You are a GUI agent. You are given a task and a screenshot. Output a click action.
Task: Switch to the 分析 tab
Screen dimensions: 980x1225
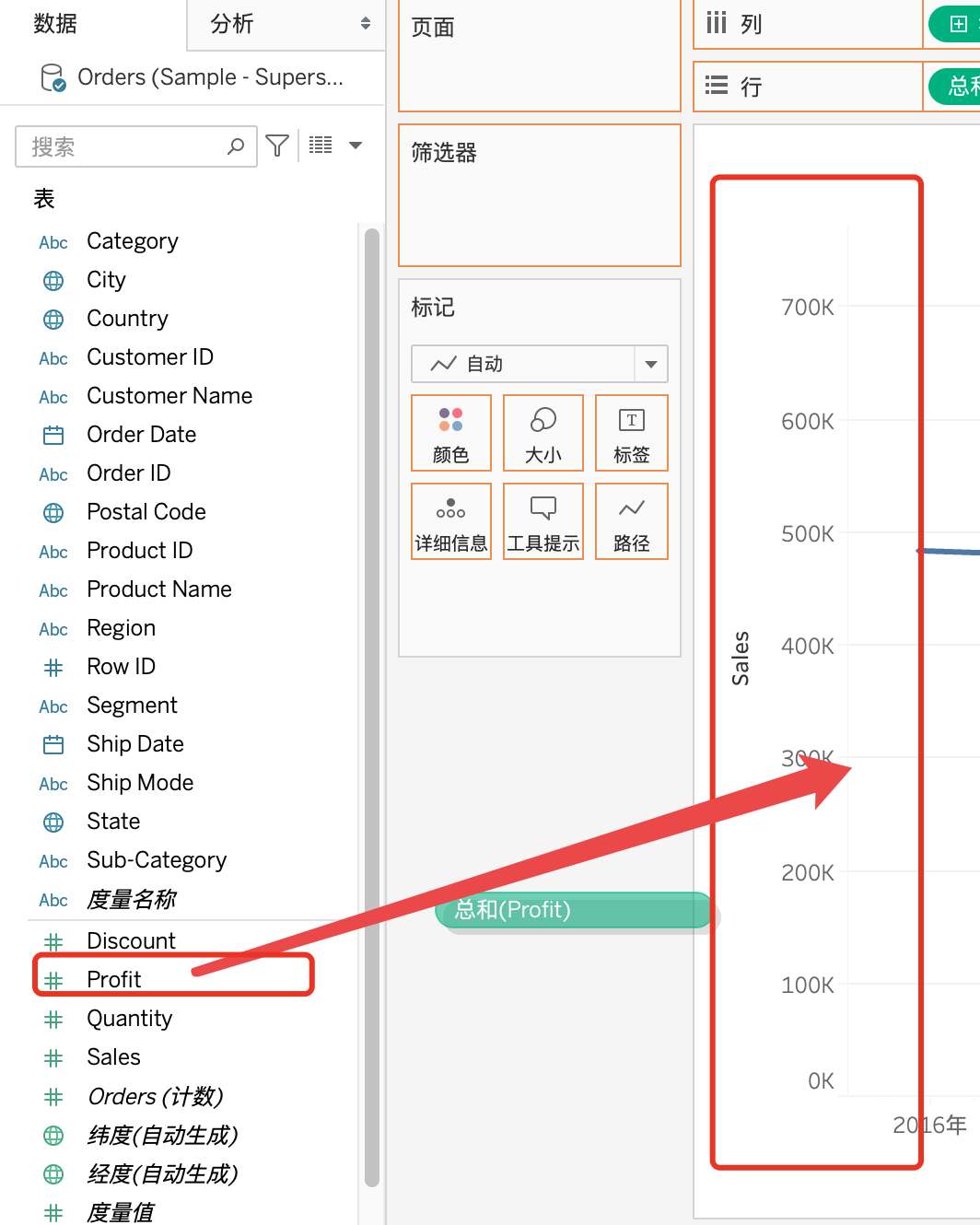232,24
